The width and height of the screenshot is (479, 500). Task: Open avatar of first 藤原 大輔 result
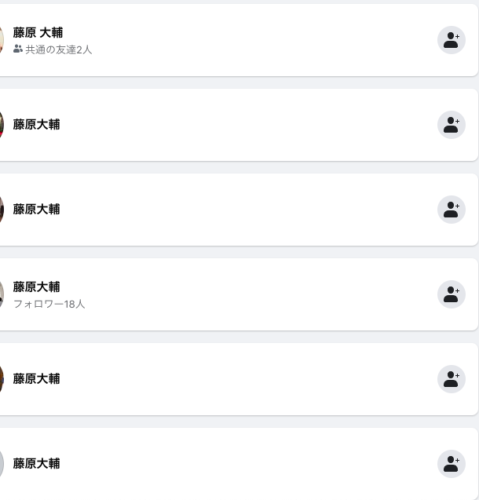pyautogui.click(x=2, y=40)
